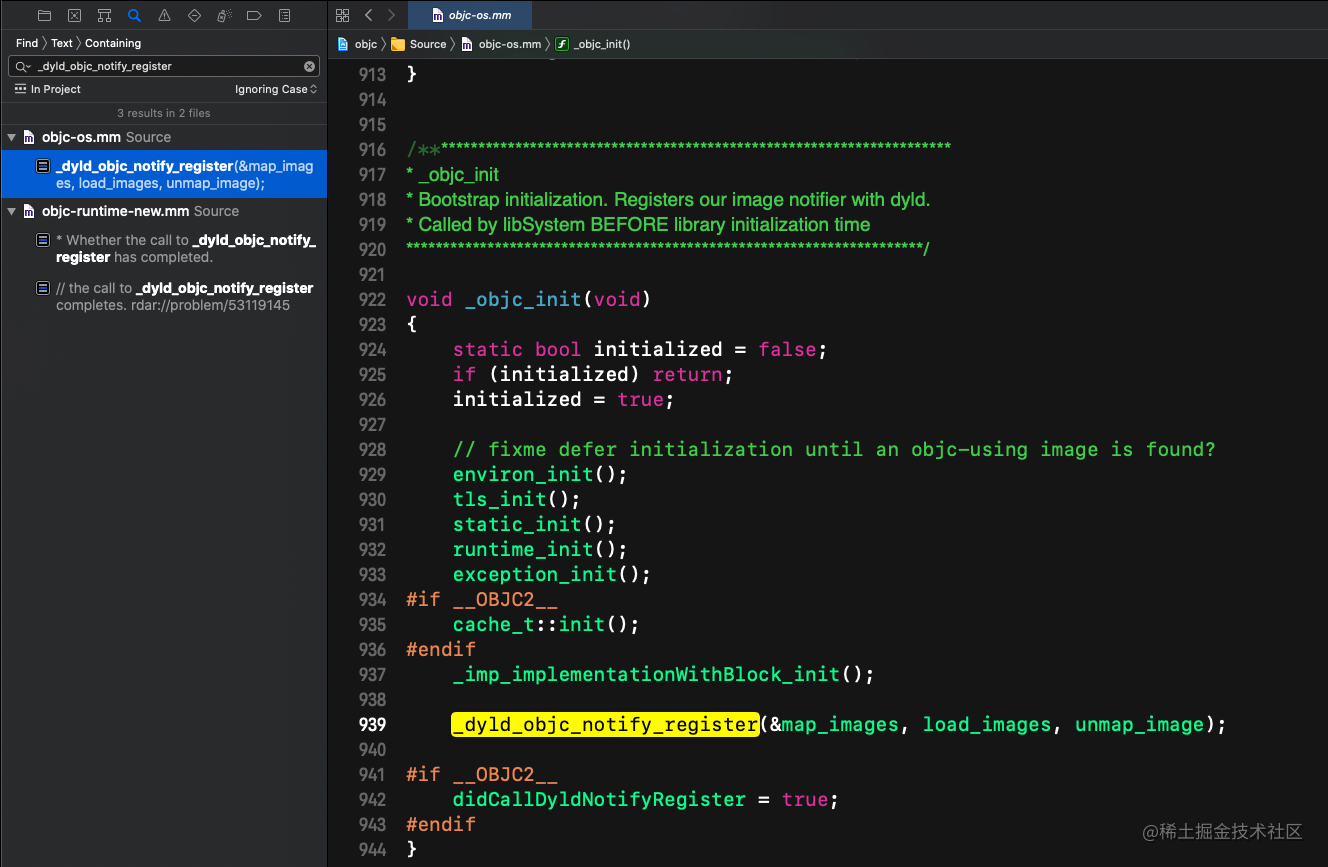The width and height of the screenshot is (1328, 867).
Task: Click line number 942 in gutter
Action: coord(372,799)
